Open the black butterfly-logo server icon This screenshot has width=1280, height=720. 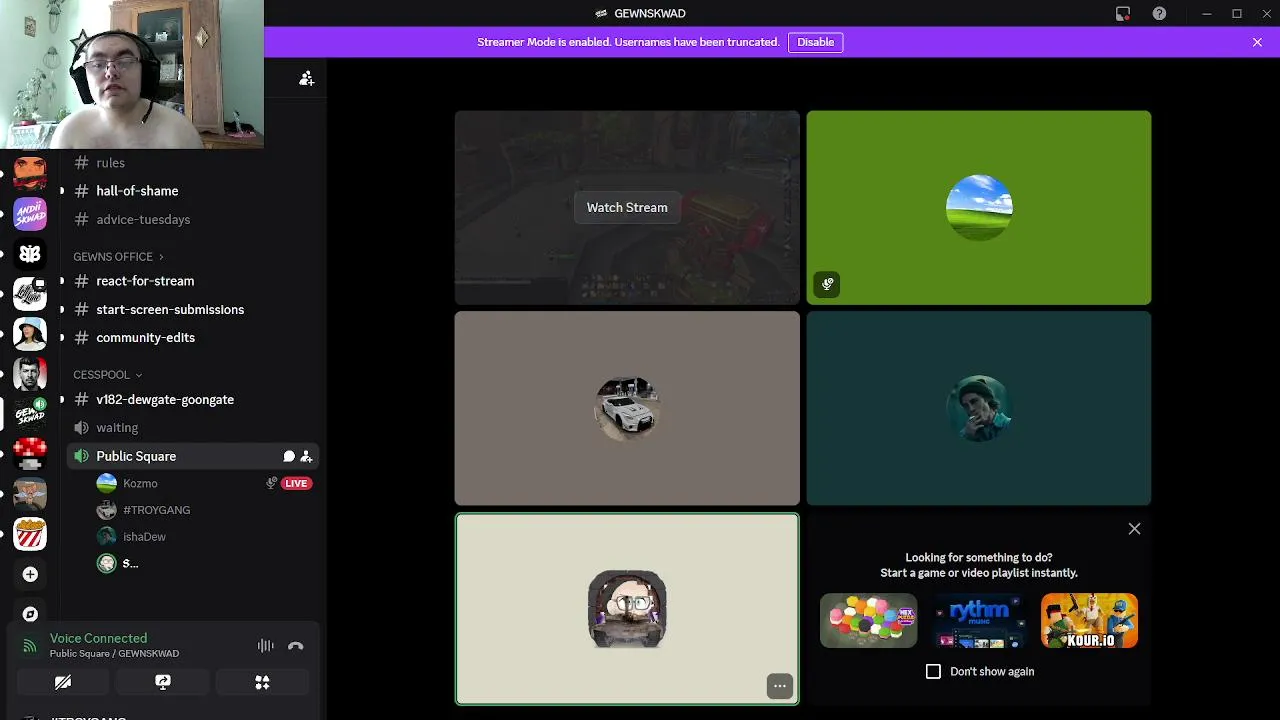30,254
